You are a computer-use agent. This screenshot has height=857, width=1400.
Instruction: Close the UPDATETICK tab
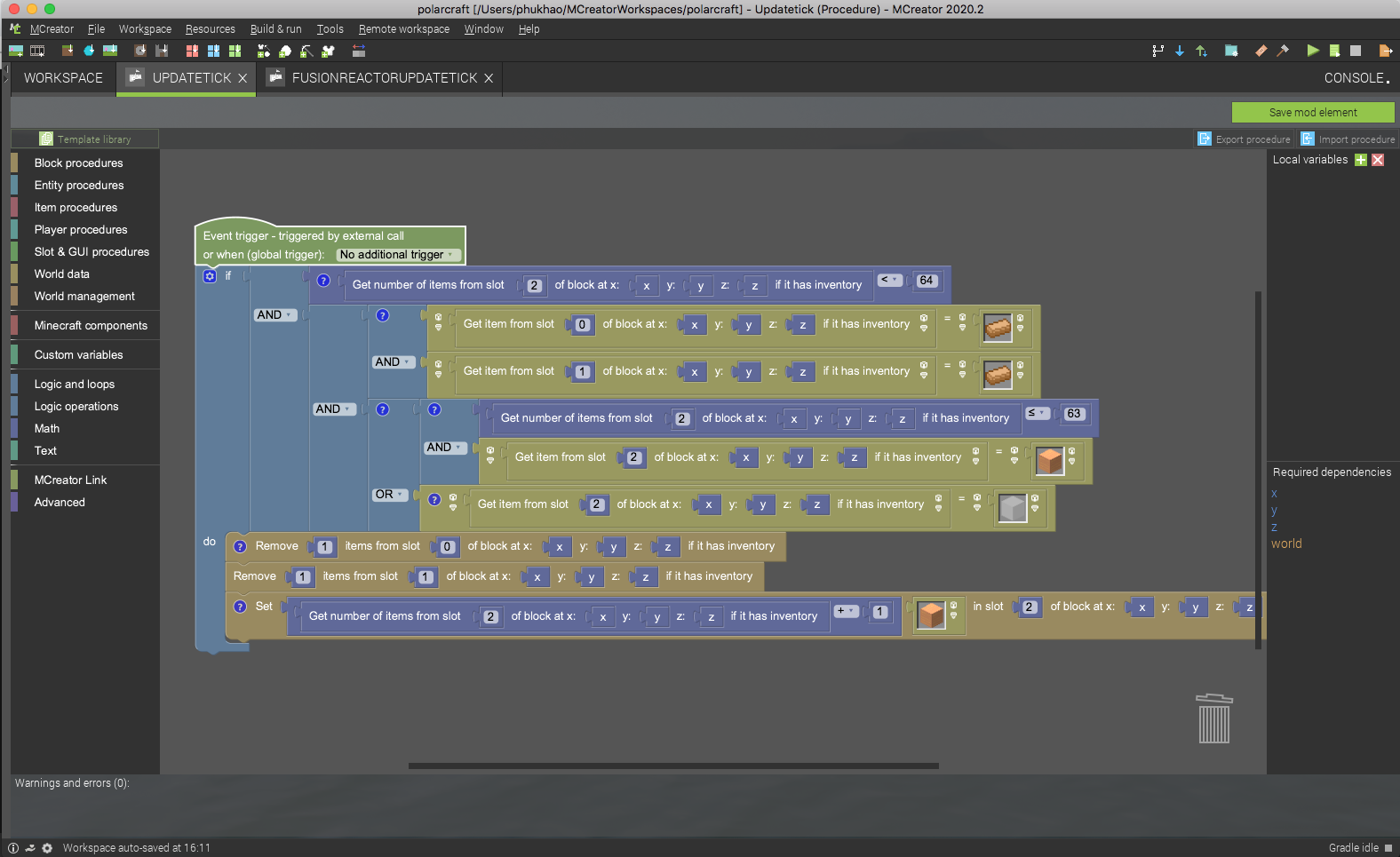click(243, 78)
